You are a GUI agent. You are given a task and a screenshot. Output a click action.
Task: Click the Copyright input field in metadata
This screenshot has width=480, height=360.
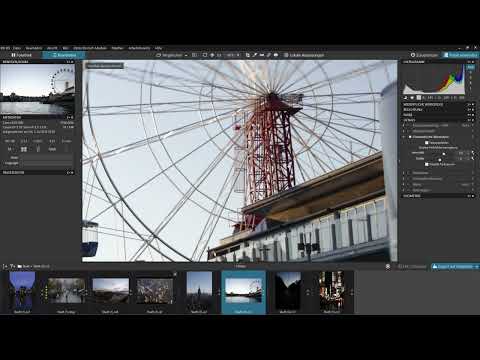(47, 163)
